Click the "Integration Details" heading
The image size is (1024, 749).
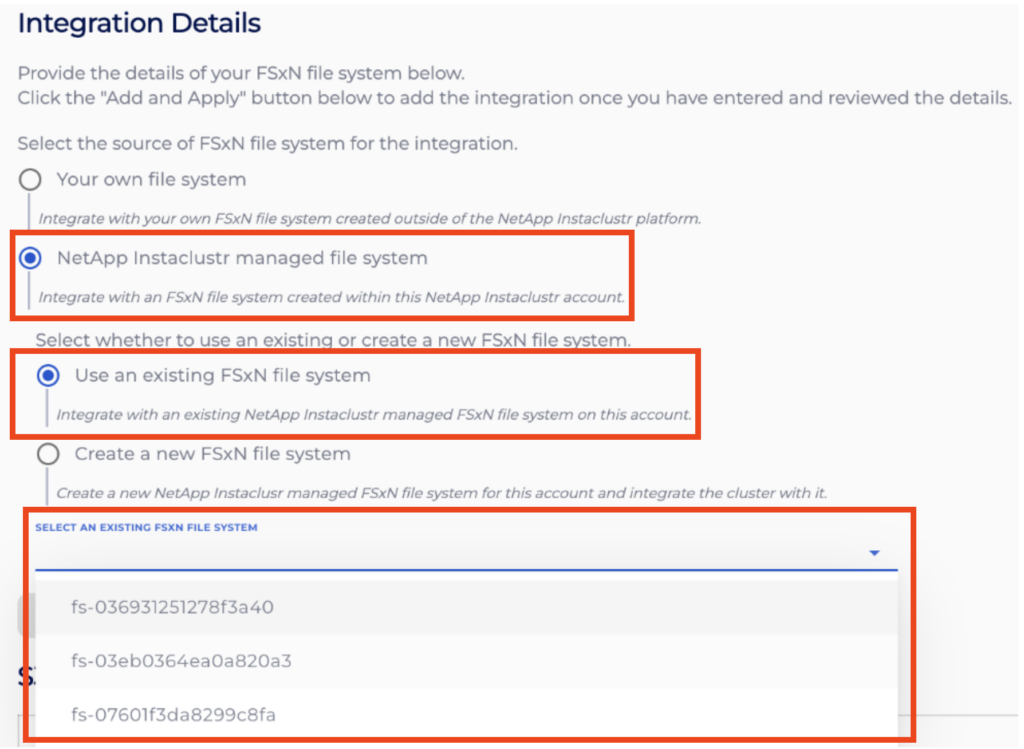click(139, 24)
